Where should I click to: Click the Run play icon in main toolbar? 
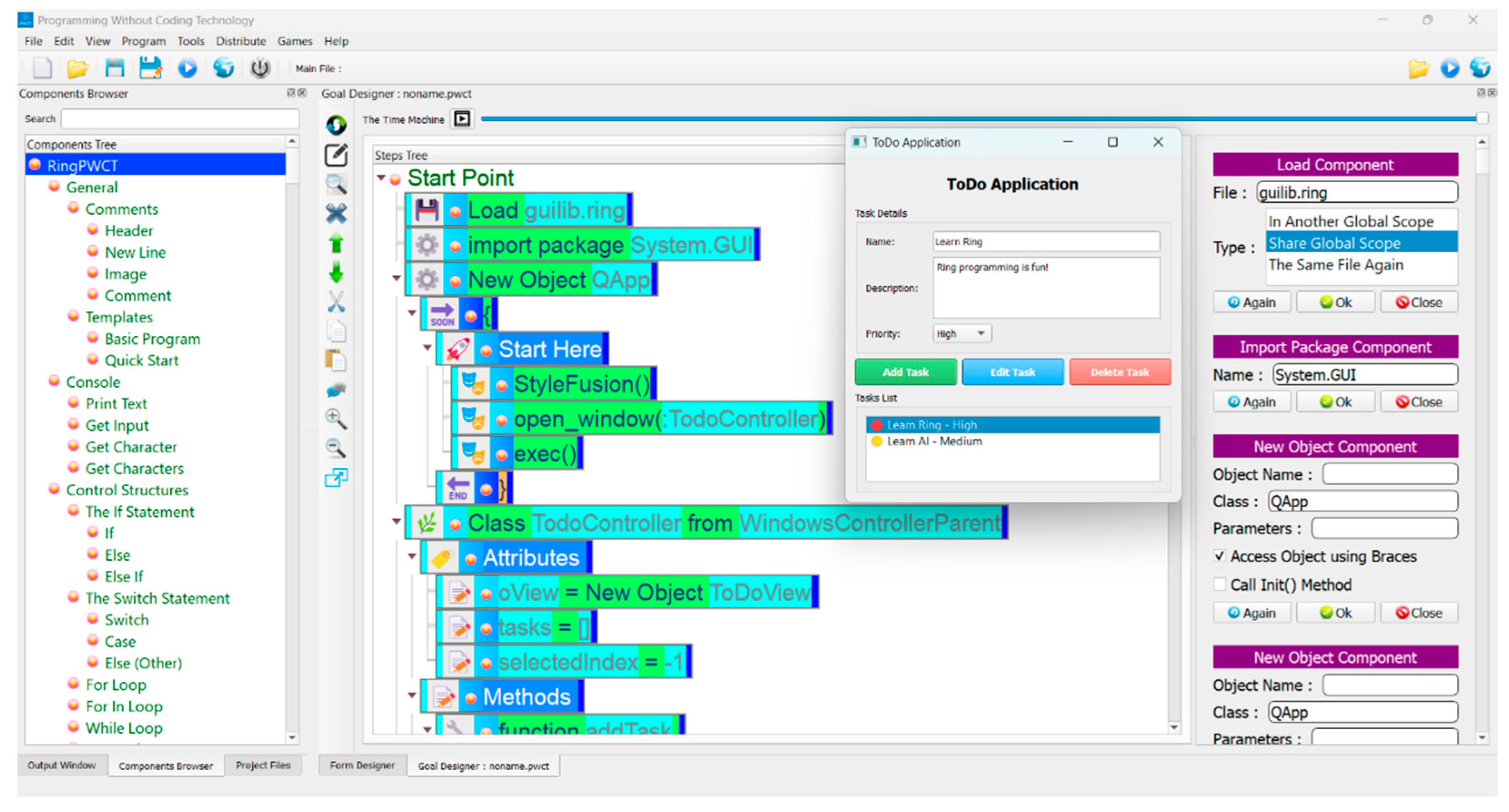pyautogui.click(x=187, y=69)
